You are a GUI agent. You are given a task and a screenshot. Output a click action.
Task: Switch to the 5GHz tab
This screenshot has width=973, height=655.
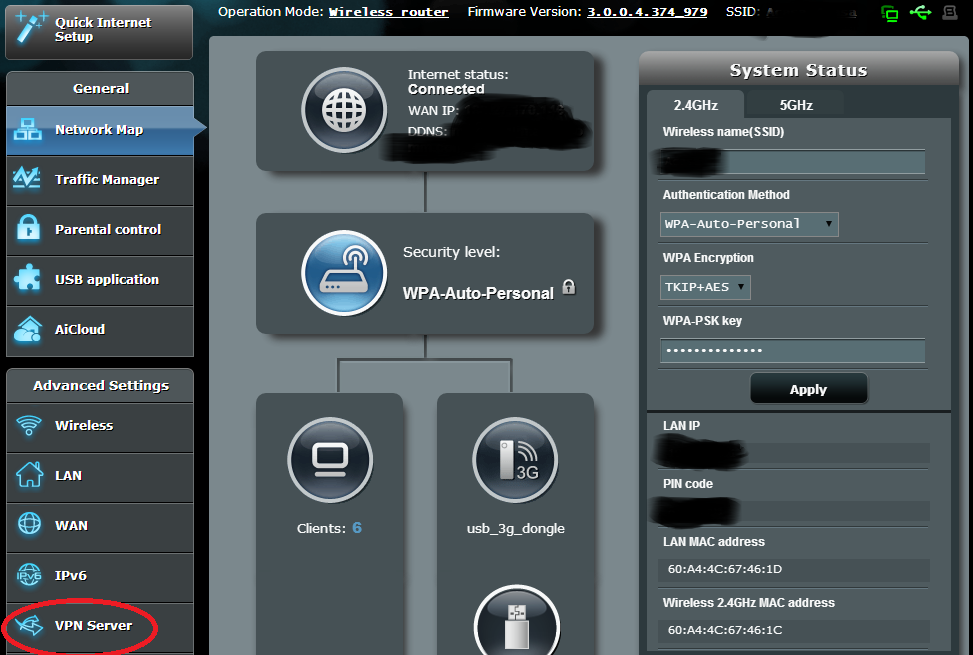point(796,105)
